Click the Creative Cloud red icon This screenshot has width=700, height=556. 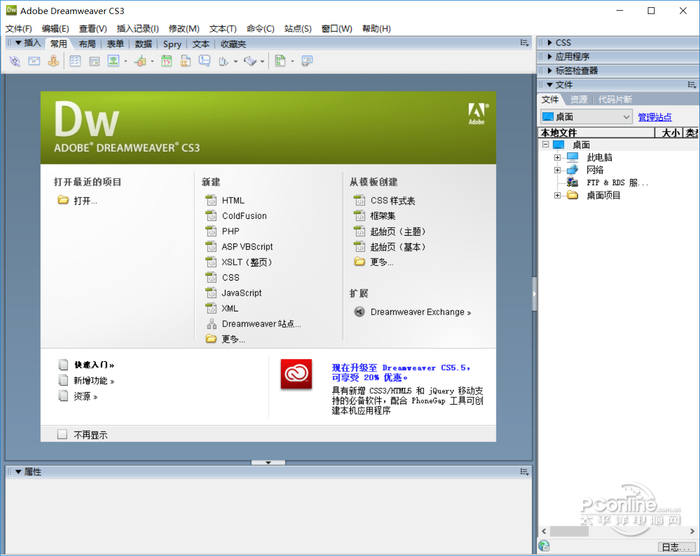coord(296,374)
